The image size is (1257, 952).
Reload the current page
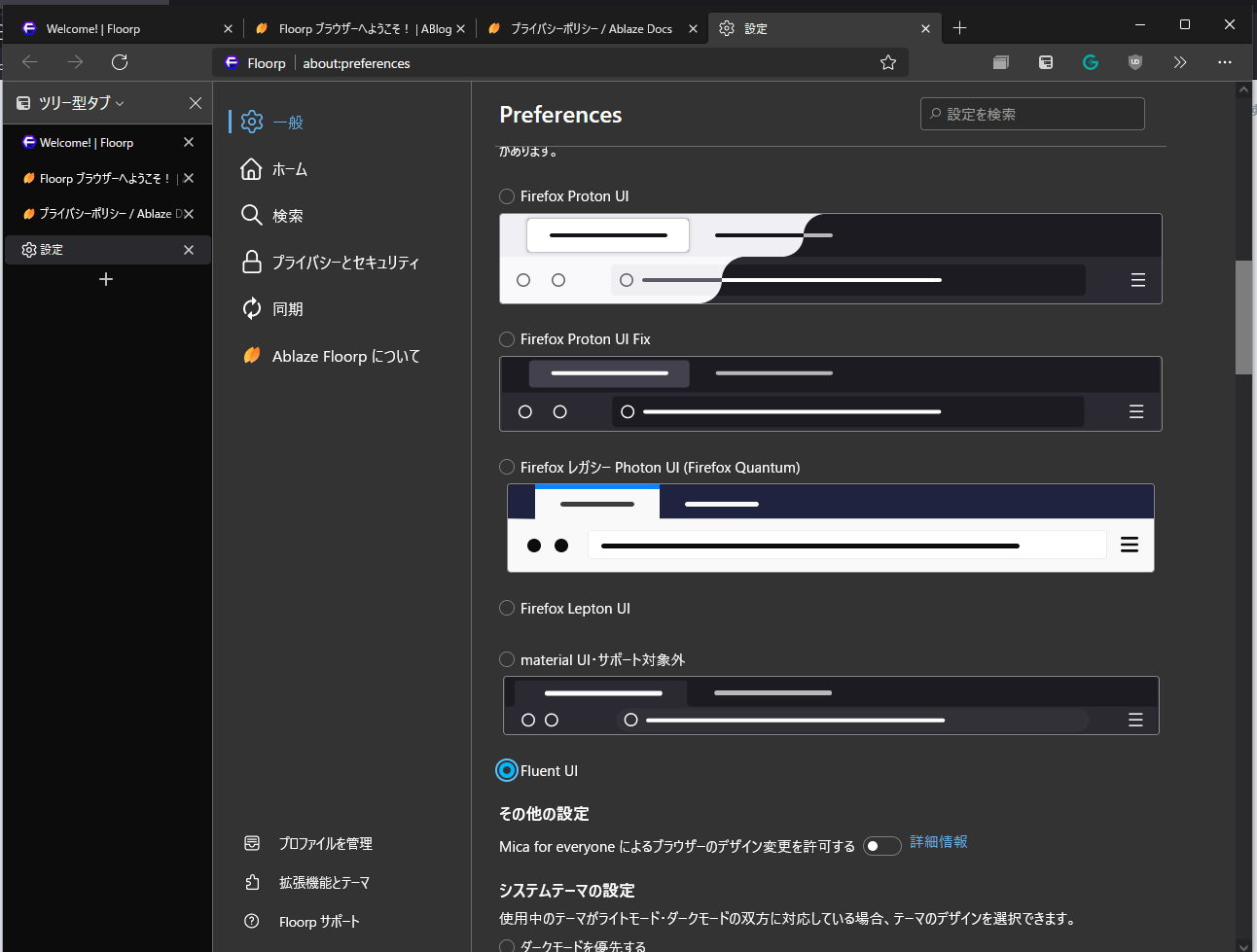(120, 62)
